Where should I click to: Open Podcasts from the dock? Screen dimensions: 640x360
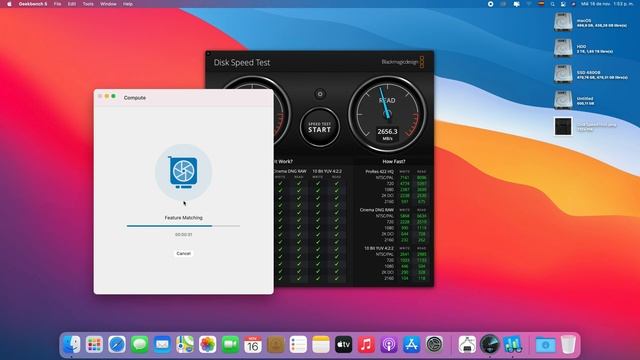click(389, 345)
